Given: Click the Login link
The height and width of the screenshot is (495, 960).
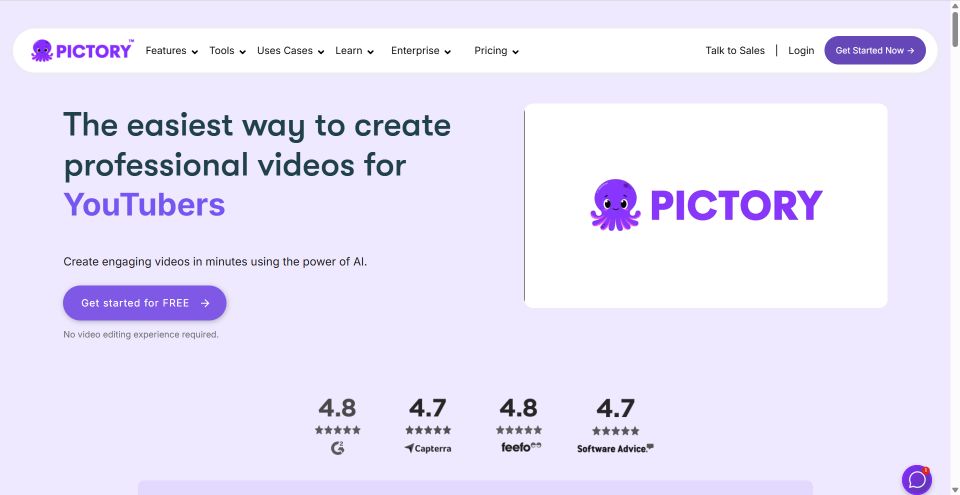Looking at the screenshot, I should click(x=801, y=51).
